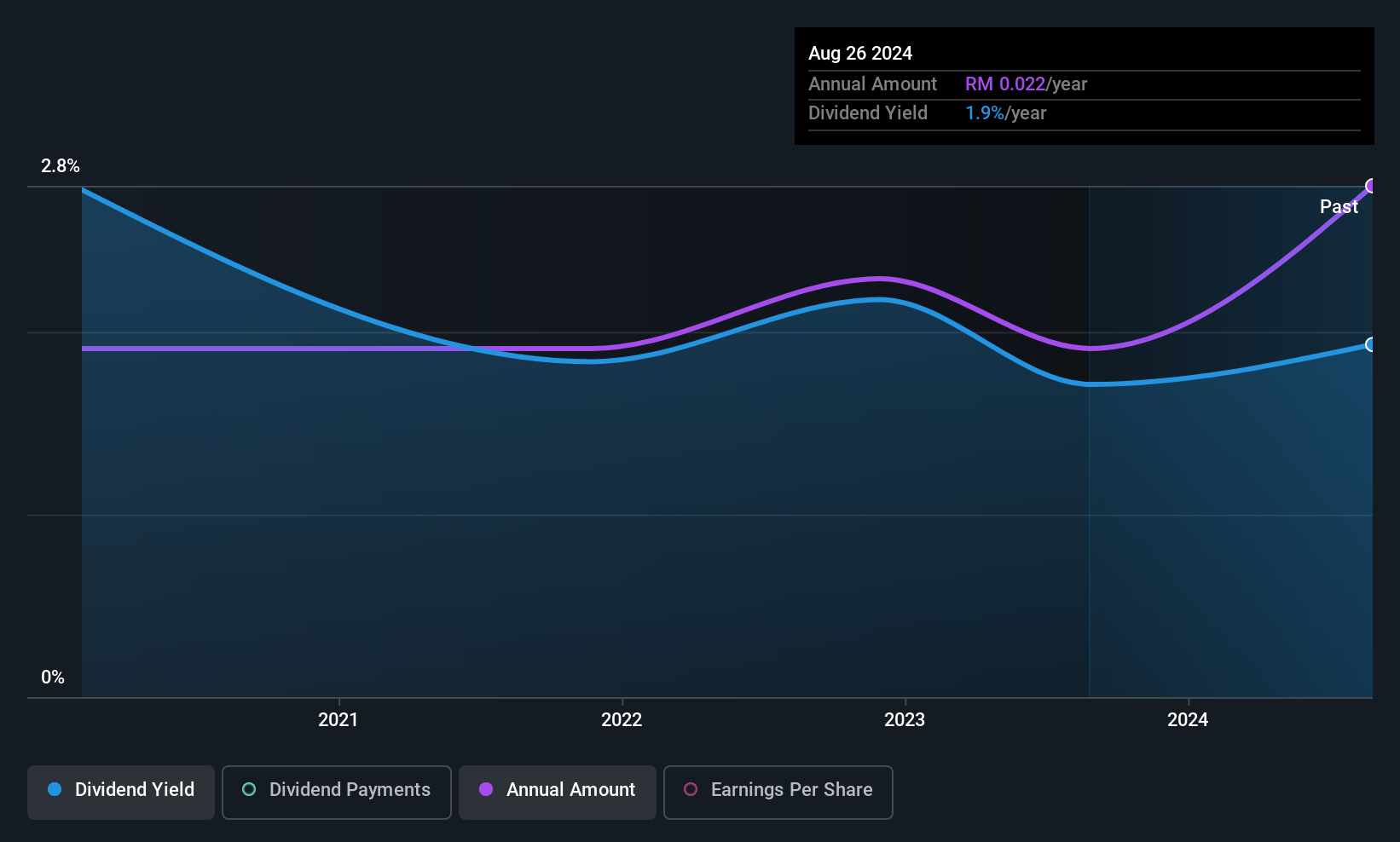Select the purple Annual Amount endpoint marker
Viewport: 1400px width, 842px height.
tap(1371, 186)
